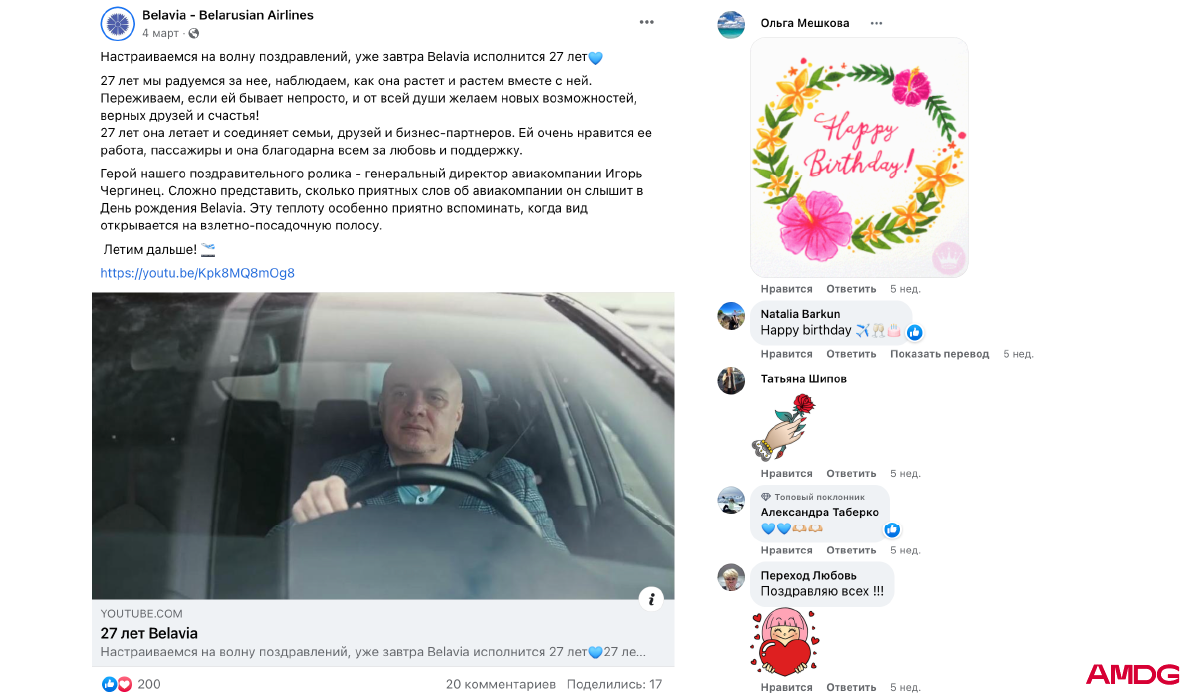
Task: Open Поделились: 17 shares list
Action: (614, 685)
